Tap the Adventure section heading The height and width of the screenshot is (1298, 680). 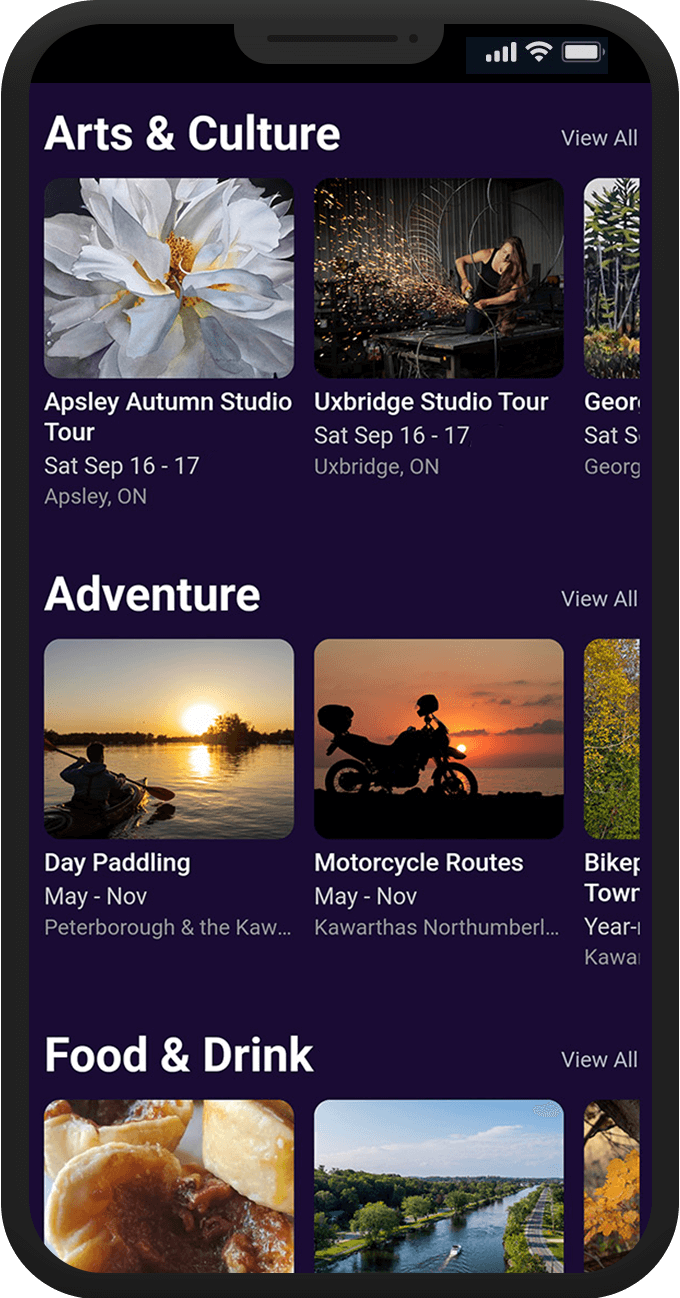(x=152, y=595)
